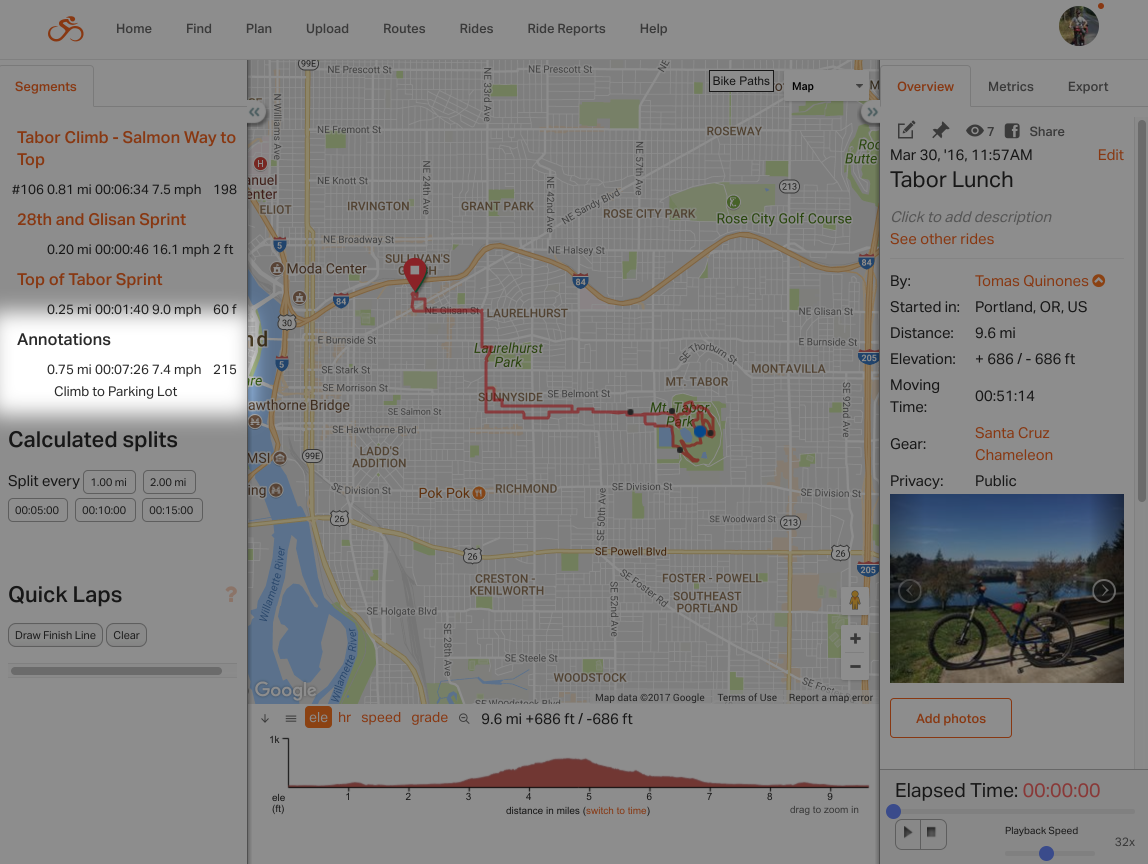This screenshot has width=1148, height=864.
Task: Zoom in on the map
Action: pyautogui.click(x=854, y=638)
